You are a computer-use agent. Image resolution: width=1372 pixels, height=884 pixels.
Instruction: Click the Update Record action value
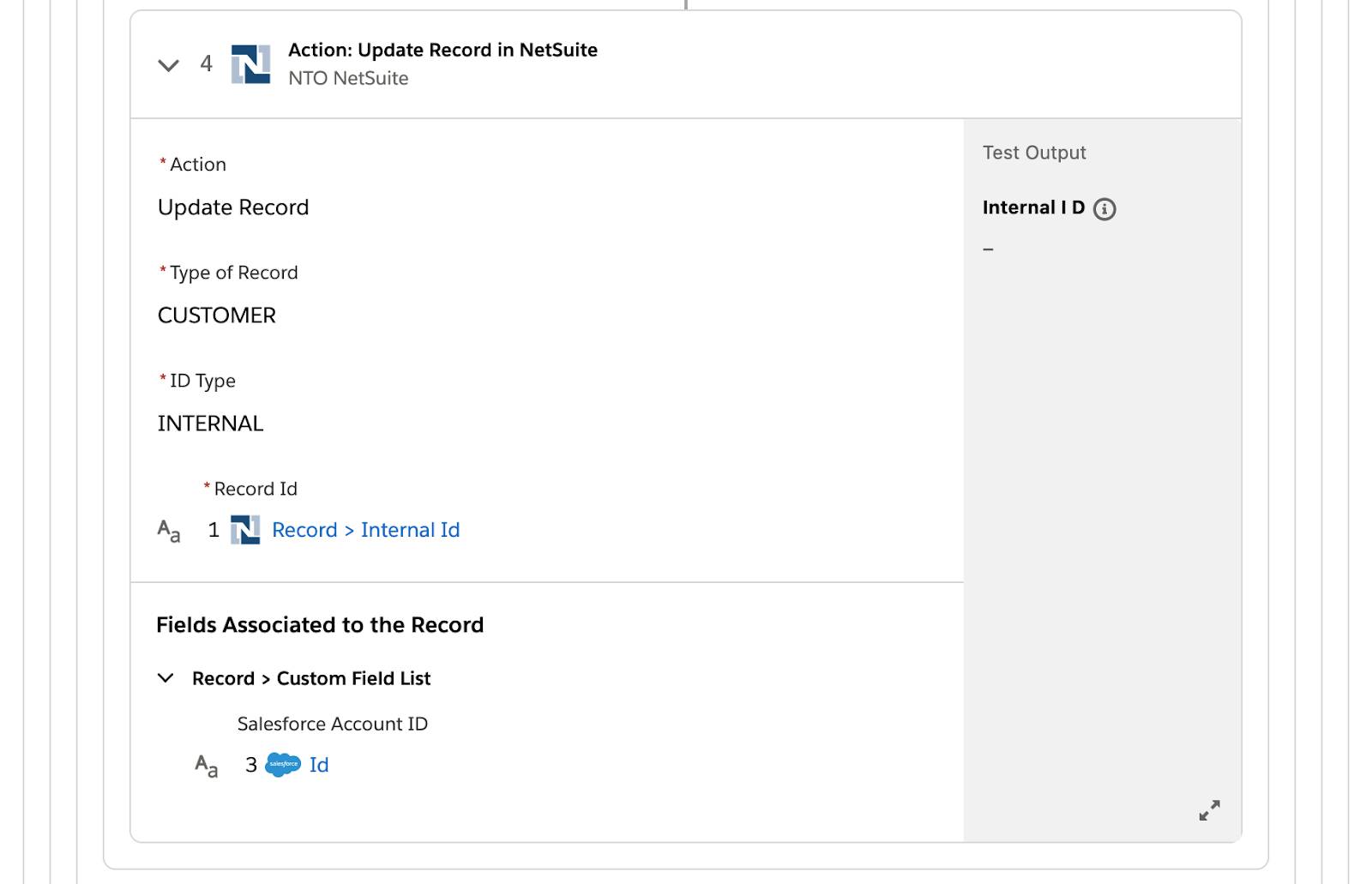coord(233,207)
